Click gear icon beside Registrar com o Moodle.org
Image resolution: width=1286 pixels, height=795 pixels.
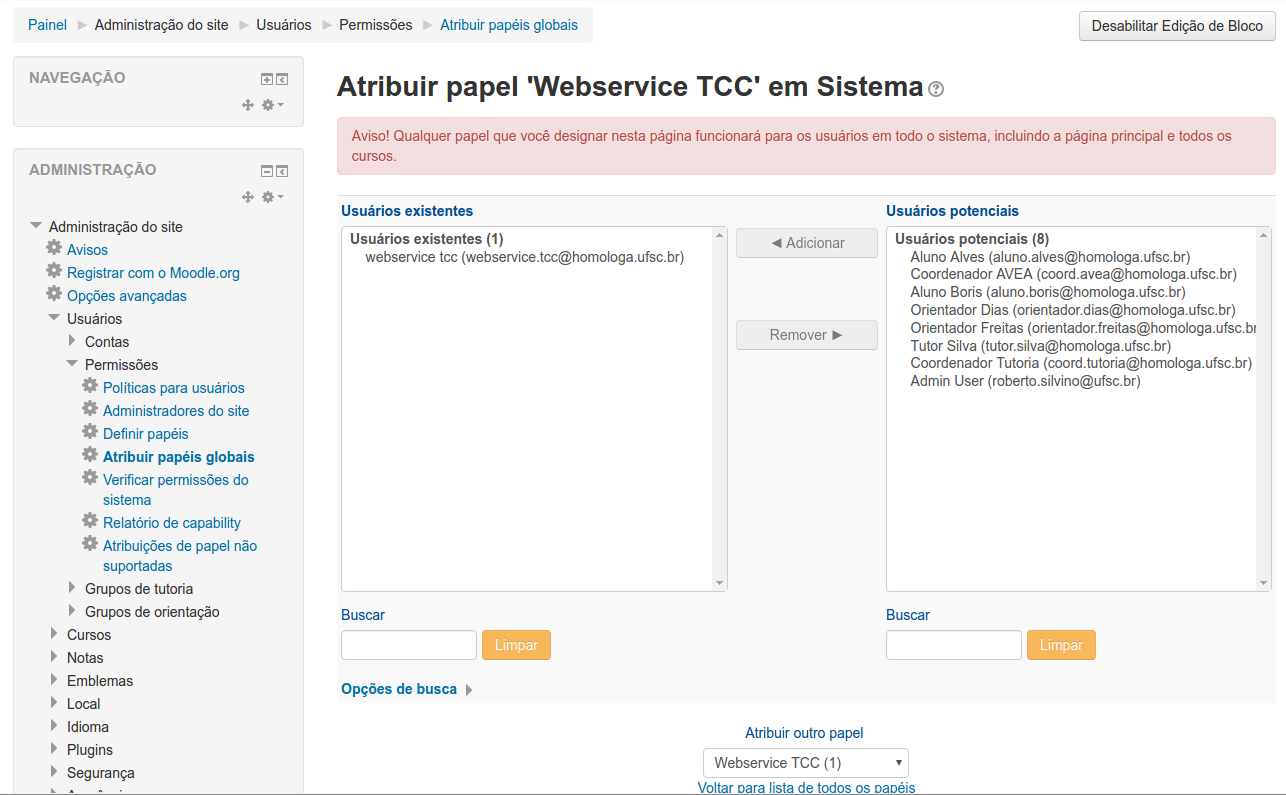(55, 270)
